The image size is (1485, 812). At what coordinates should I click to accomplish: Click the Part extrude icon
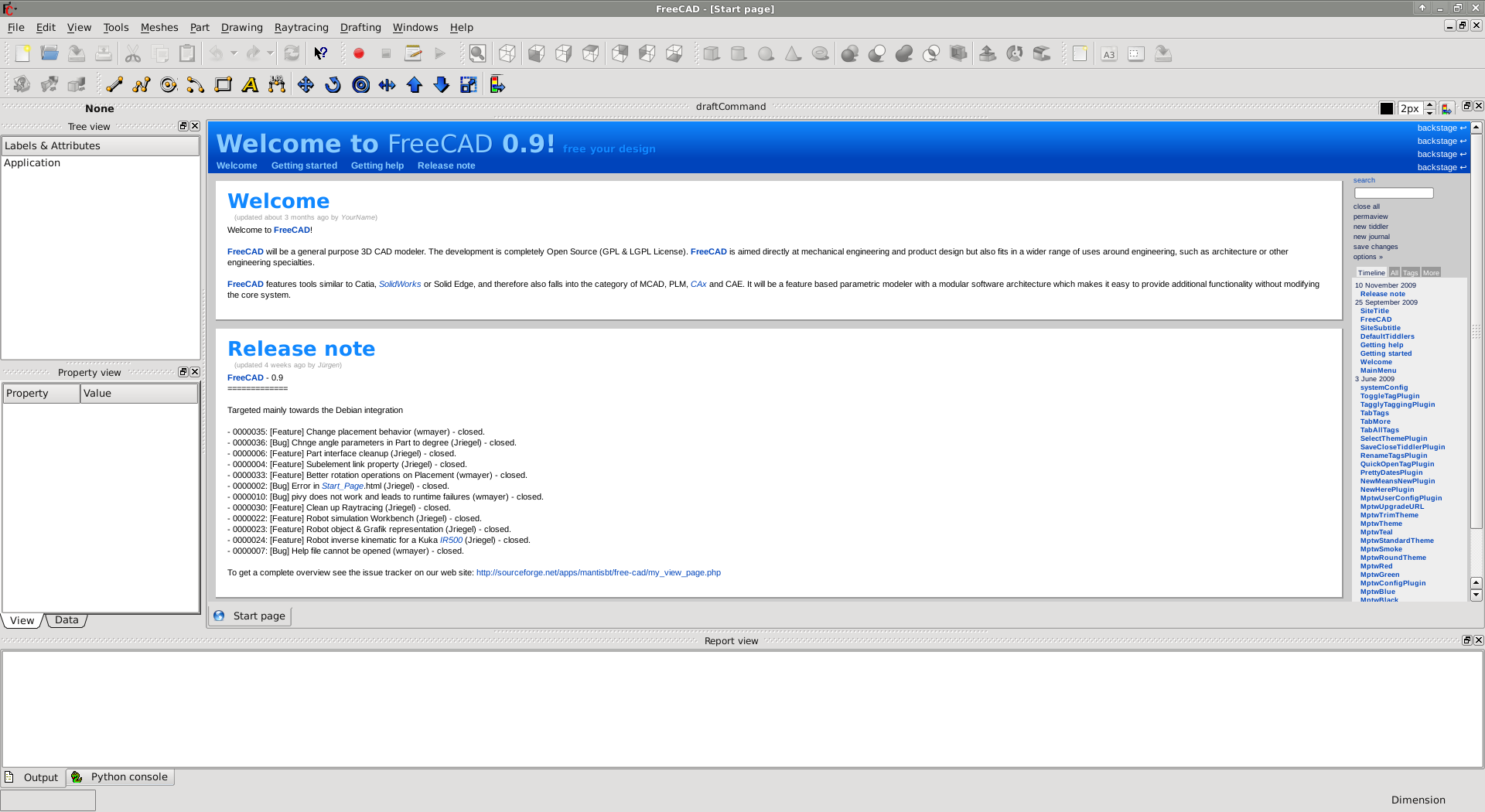pos(988,53)
